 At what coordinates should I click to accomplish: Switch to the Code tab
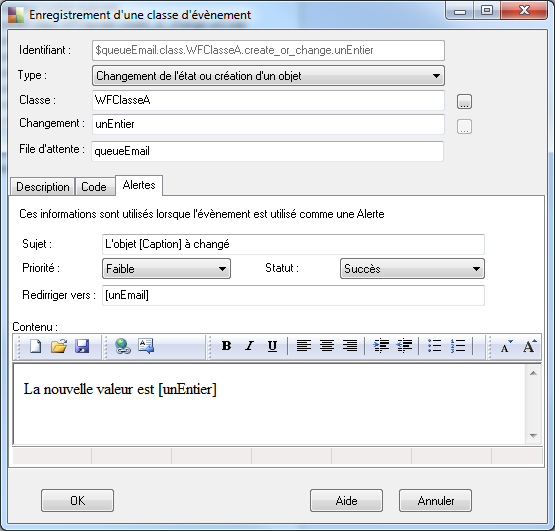coord(94,187)
